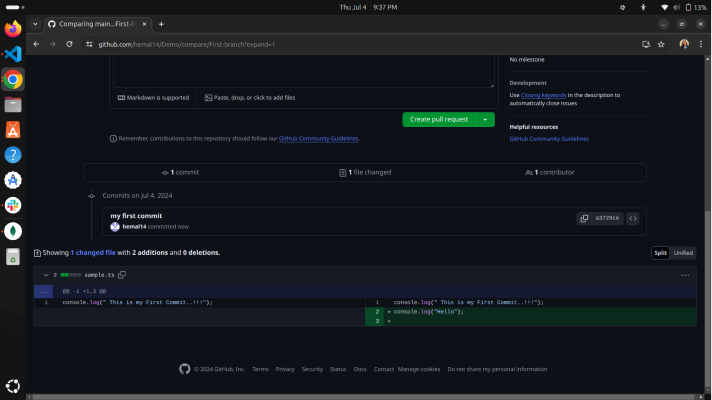Viewport: 712px width, 400px height.
Task: Select the 1 file changed tab
Action: [x=365, y=173]
